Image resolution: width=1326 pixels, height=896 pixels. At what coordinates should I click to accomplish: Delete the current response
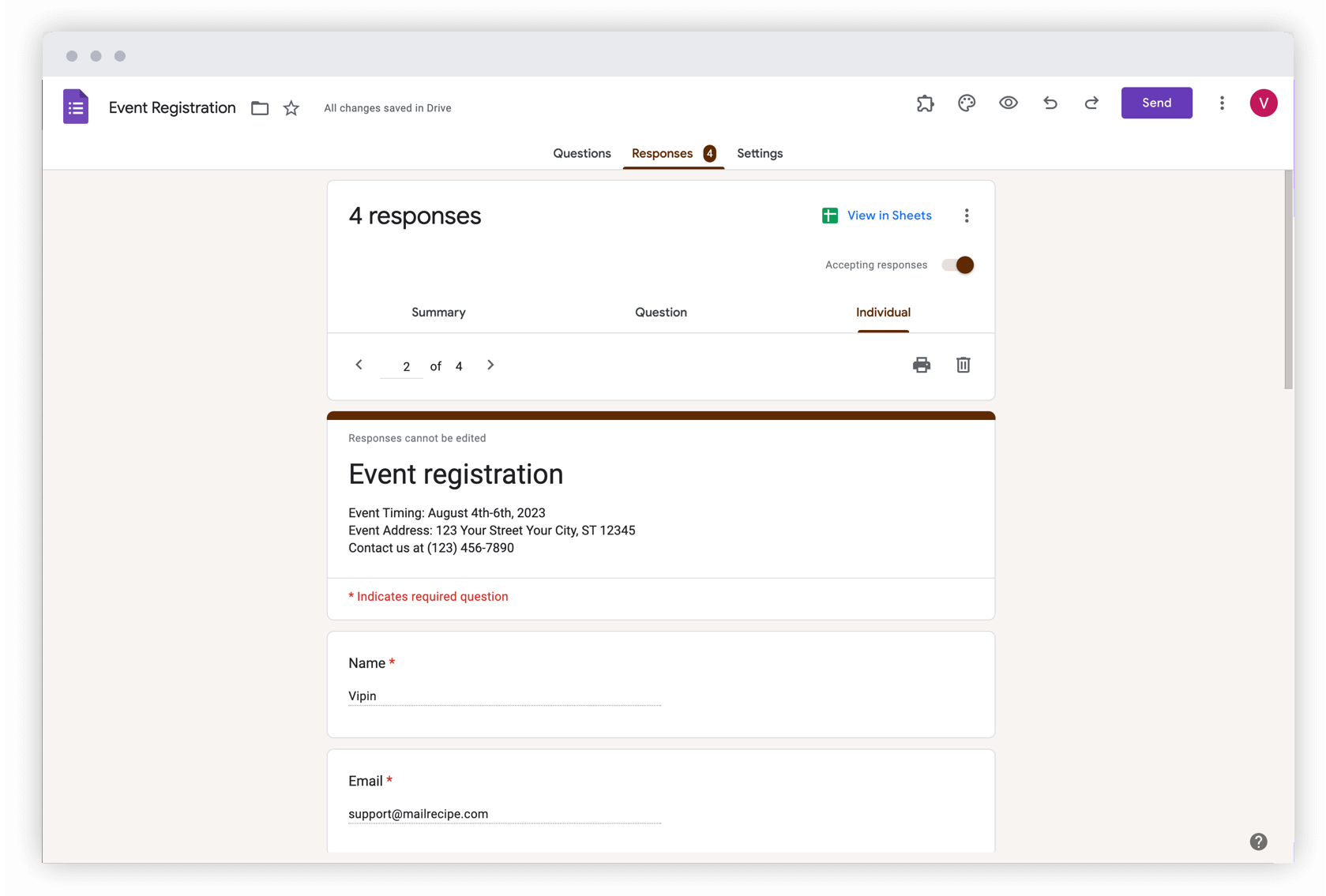[963, 365]
